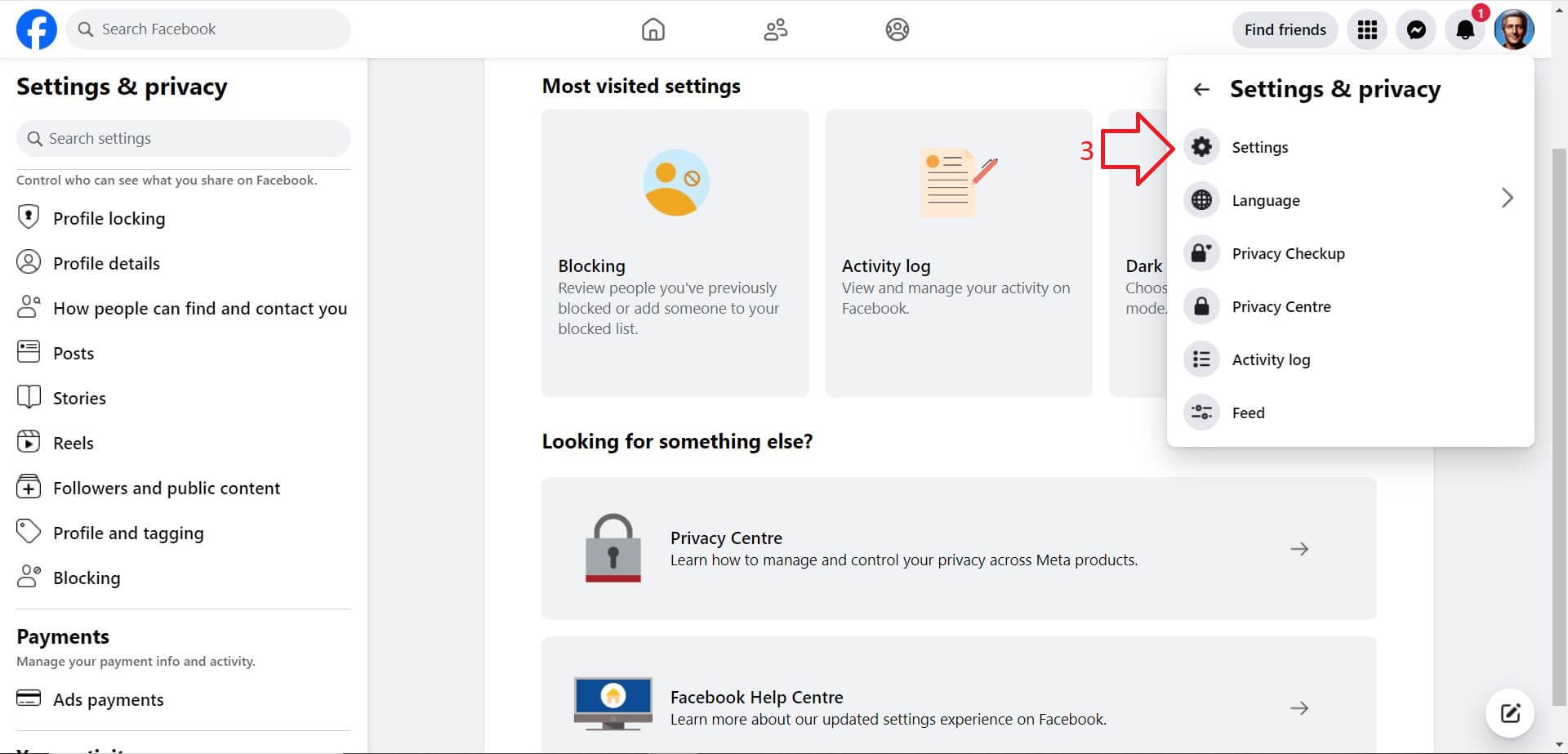Click the Search settings field
The width and height of the screenshot is (1568, 754).
pyautogui.click(x=184, y=138)
